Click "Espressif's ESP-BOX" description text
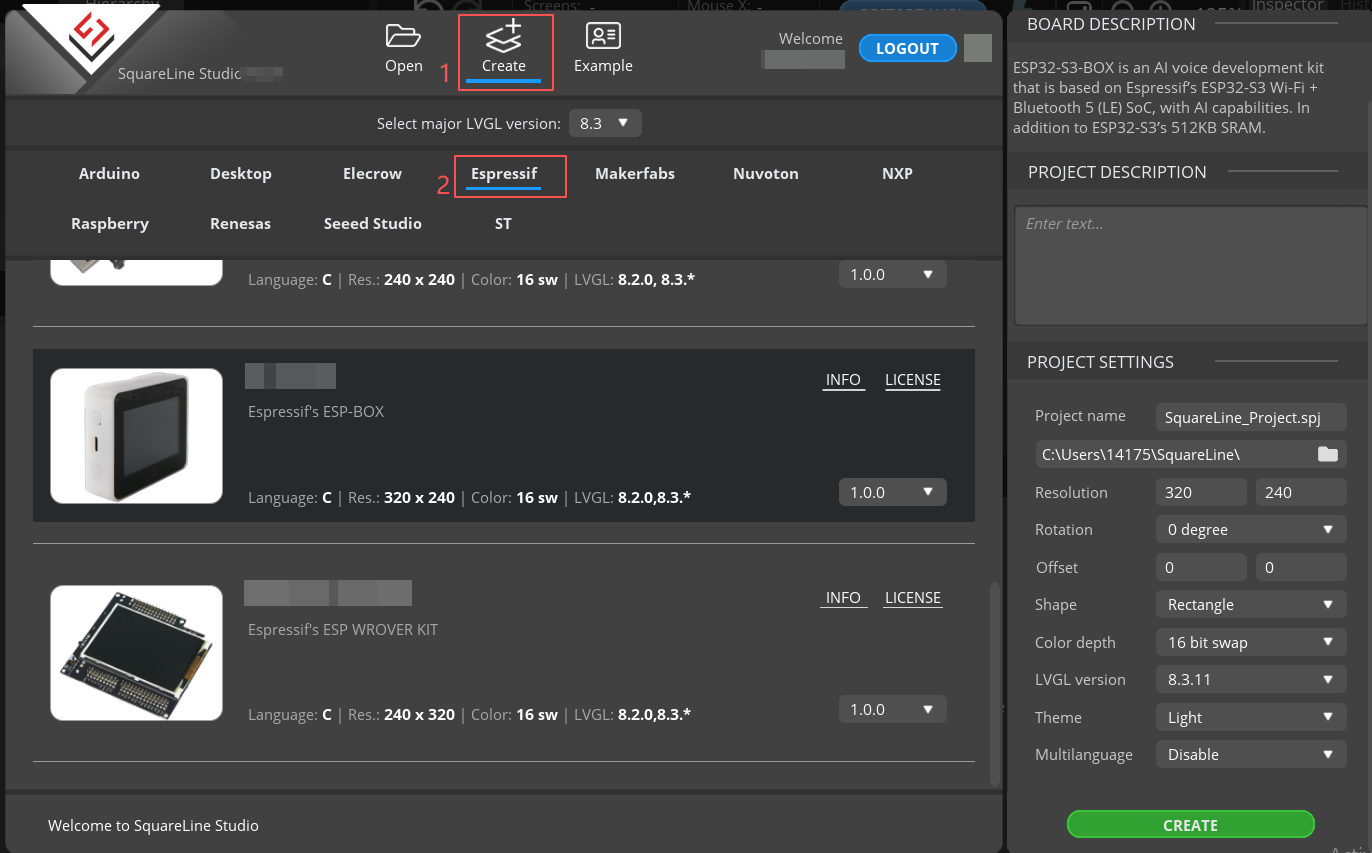 point(316,412)
